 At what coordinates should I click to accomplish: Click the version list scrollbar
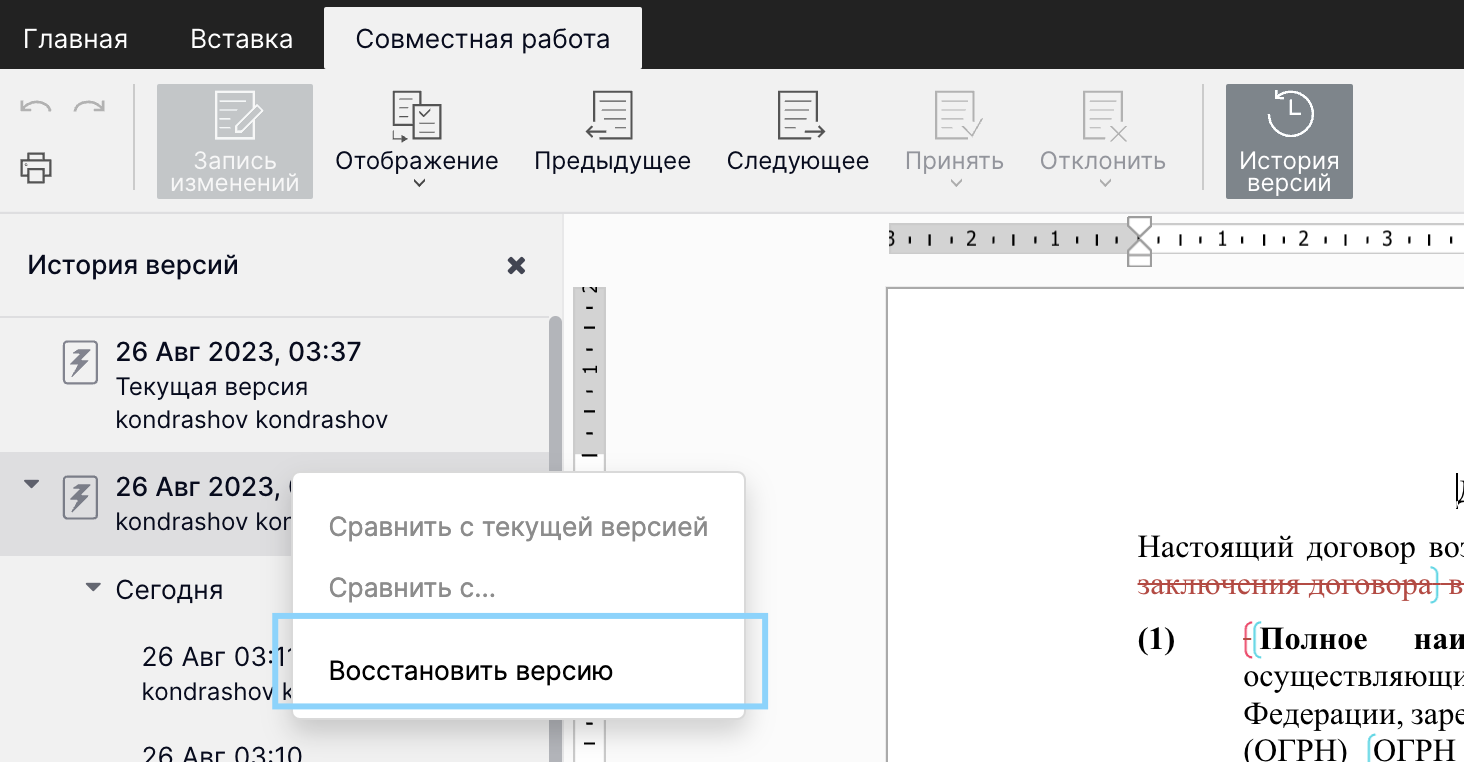555,540
